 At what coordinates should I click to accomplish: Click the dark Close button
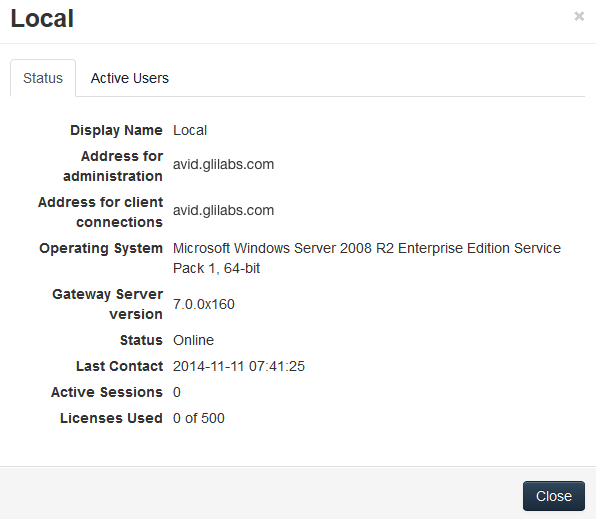553,496
